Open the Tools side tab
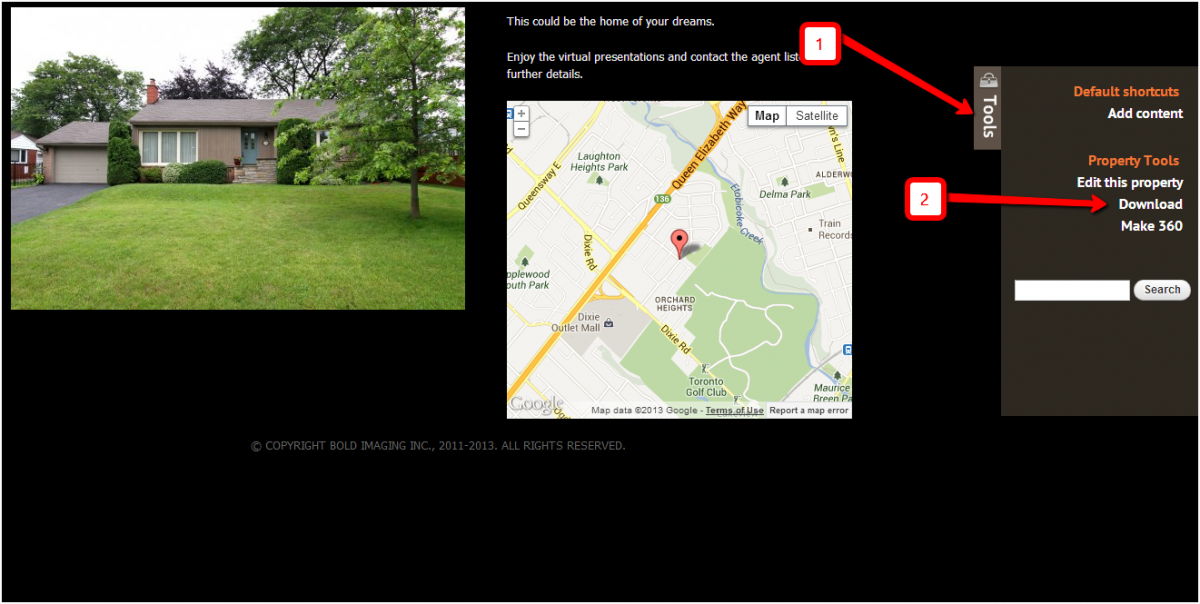Viewport: 1200px width, 604px height. pyautogui.click(x=988, y=108)
